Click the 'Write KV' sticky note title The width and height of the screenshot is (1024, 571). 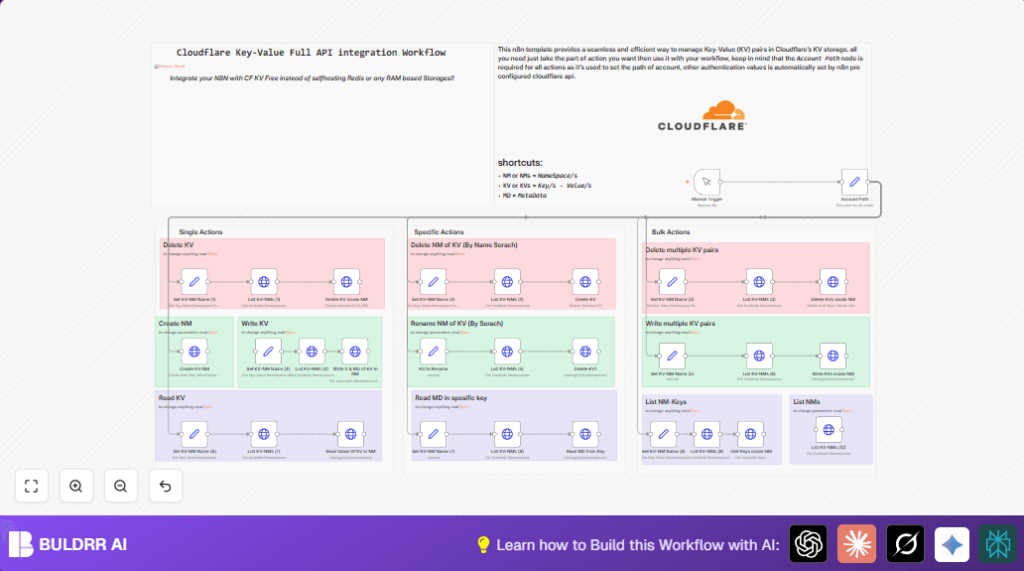pos(255,323)
